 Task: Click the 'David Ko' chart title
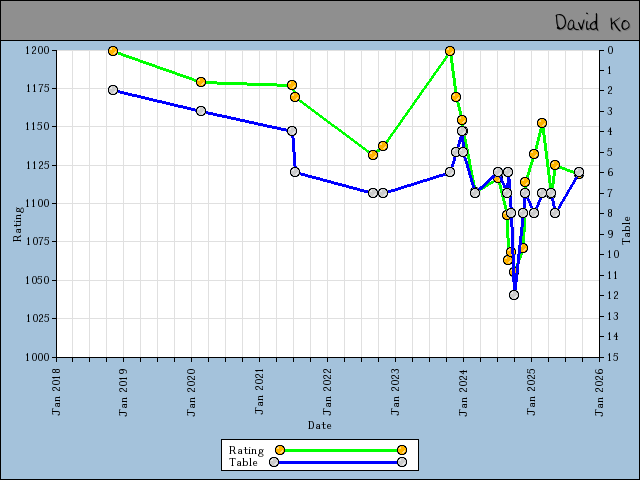point(593,22)
